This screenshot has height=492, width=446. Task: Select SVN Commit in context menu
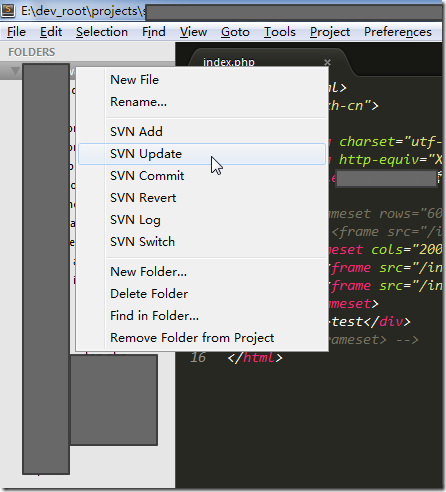coord(202,176)
